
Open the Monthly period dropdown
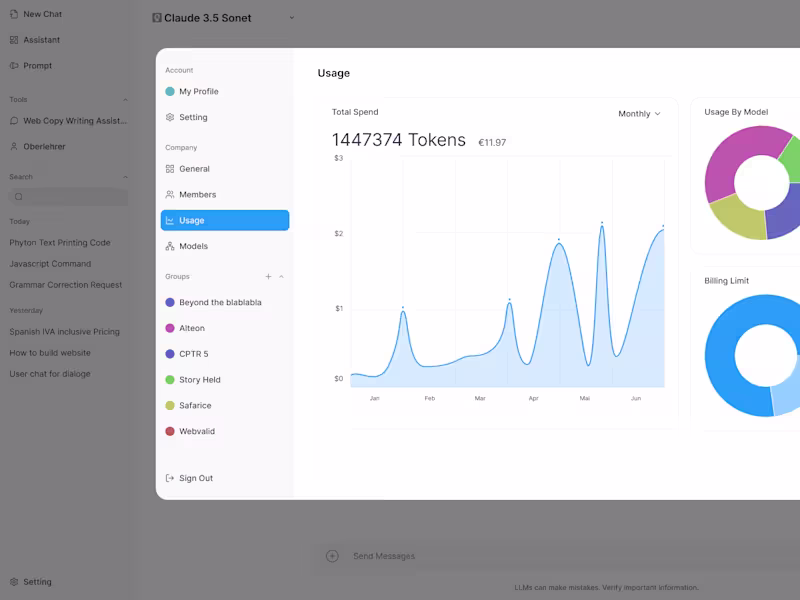pos(639,114)
